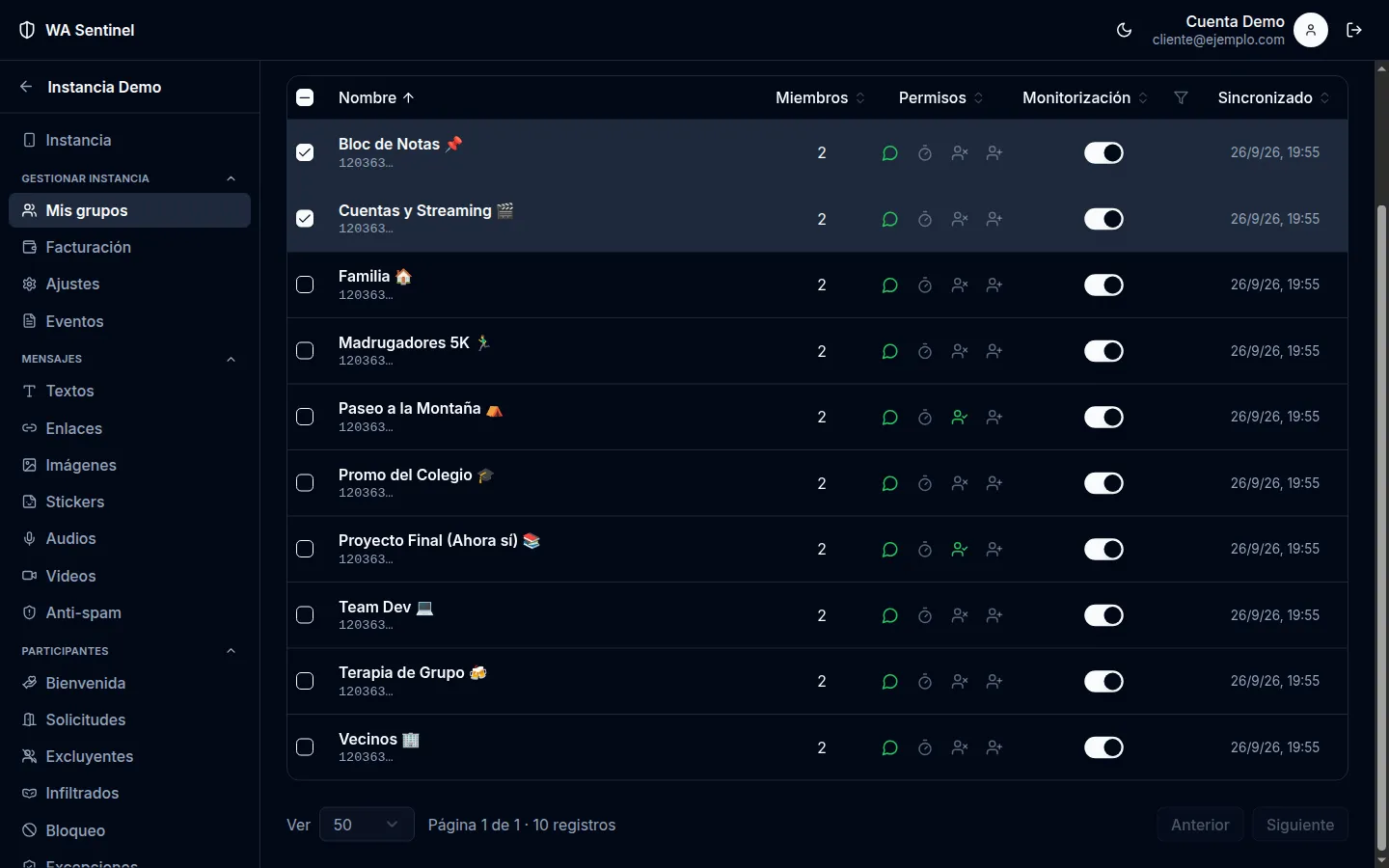This screenshot has height=868, width=1389.
Task: Open the Monitorización filter funnel icon
Action: pos(1181,97)
